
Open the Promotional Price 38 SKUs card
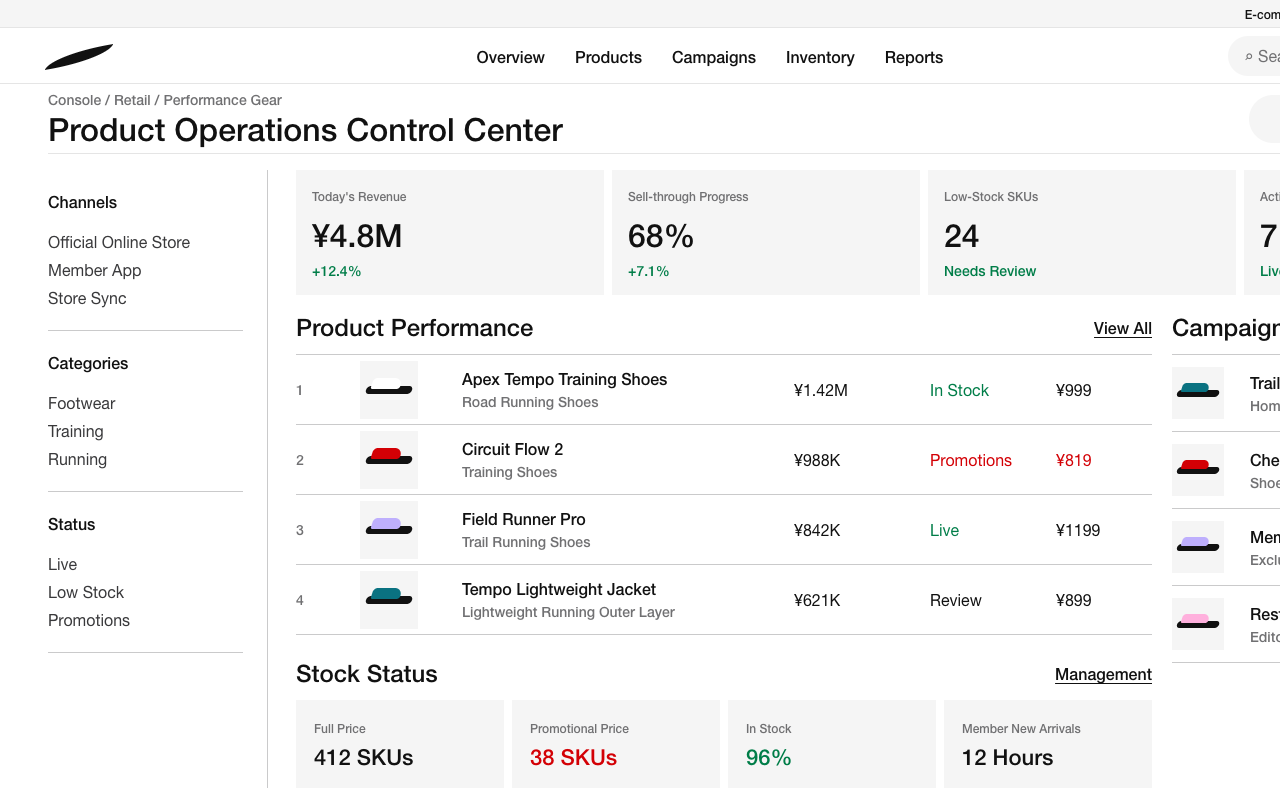click(616, 744)
